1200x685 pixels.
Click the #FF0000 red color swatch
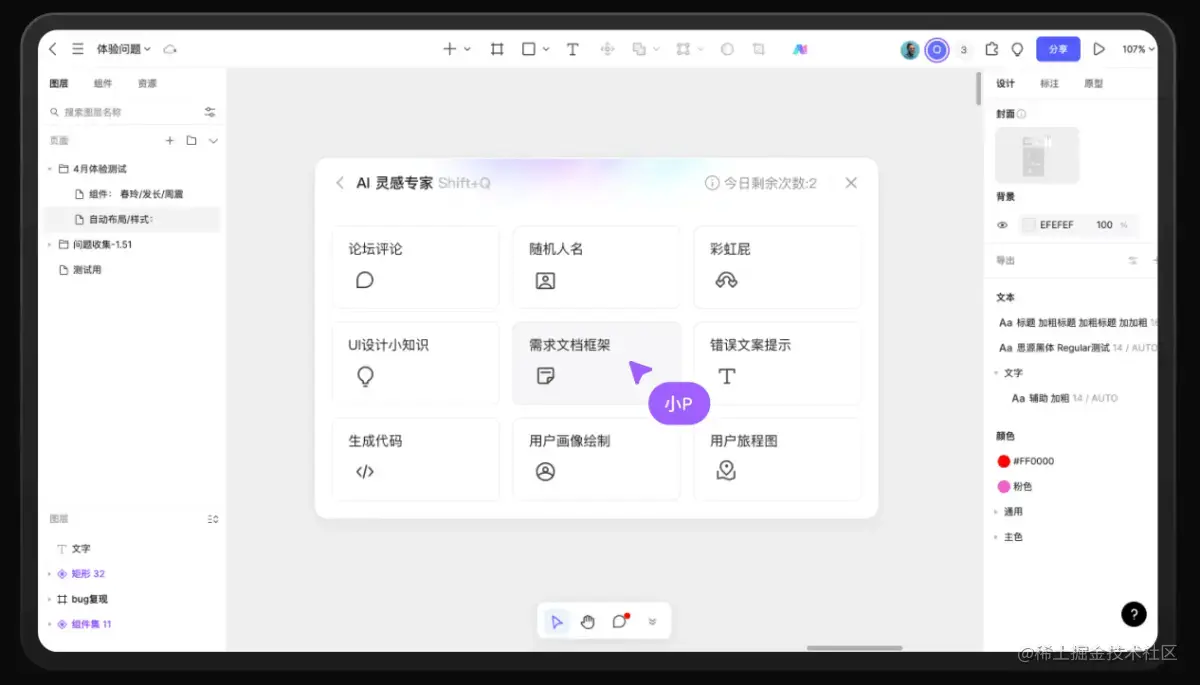click(x=1003, y=461)
